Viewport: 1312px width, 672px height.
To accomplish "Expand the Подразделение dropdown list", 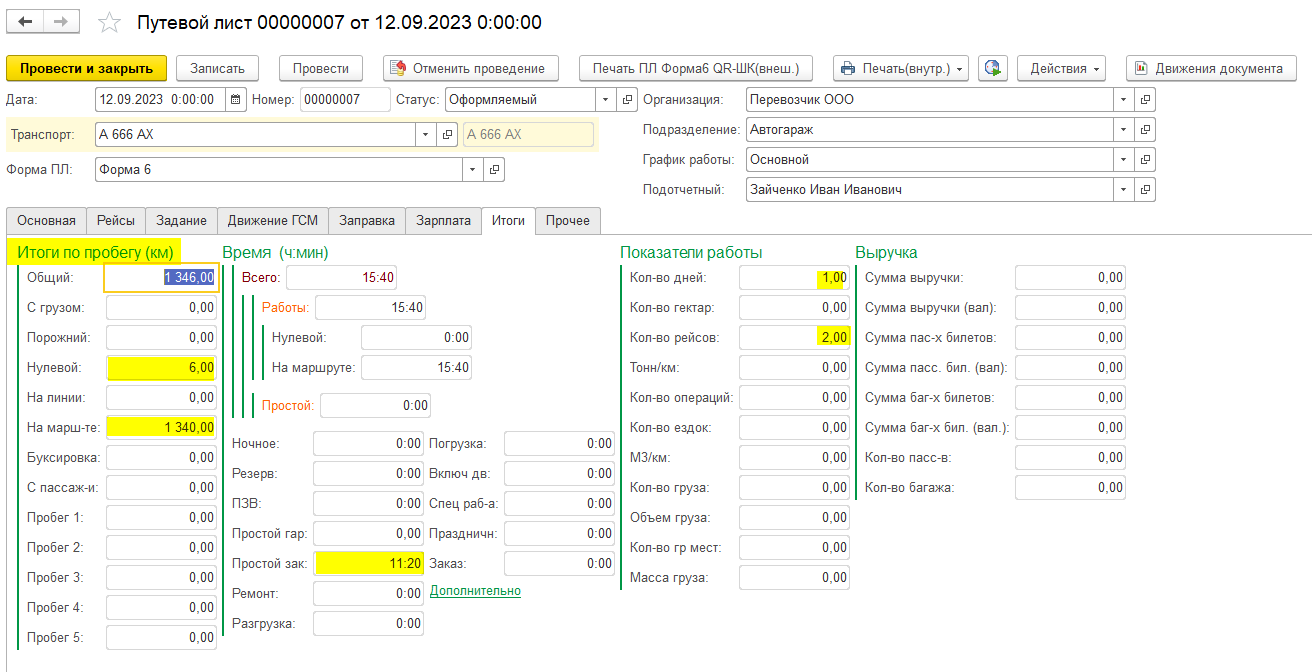I will pos(1123,130).
